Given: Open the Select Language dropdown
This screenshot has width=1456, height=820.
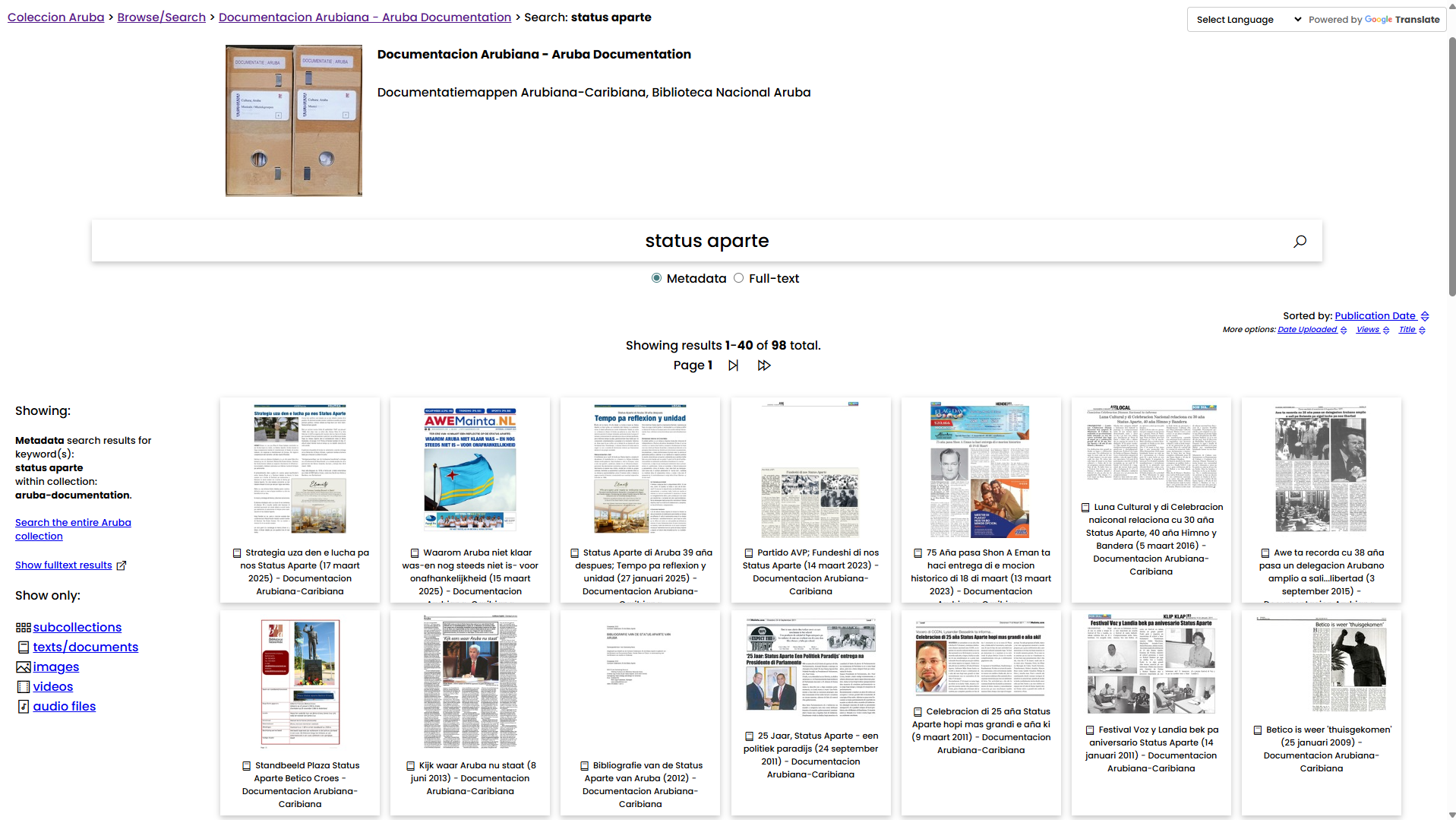Looking at the screenshot, I should tap(1248, 20).
